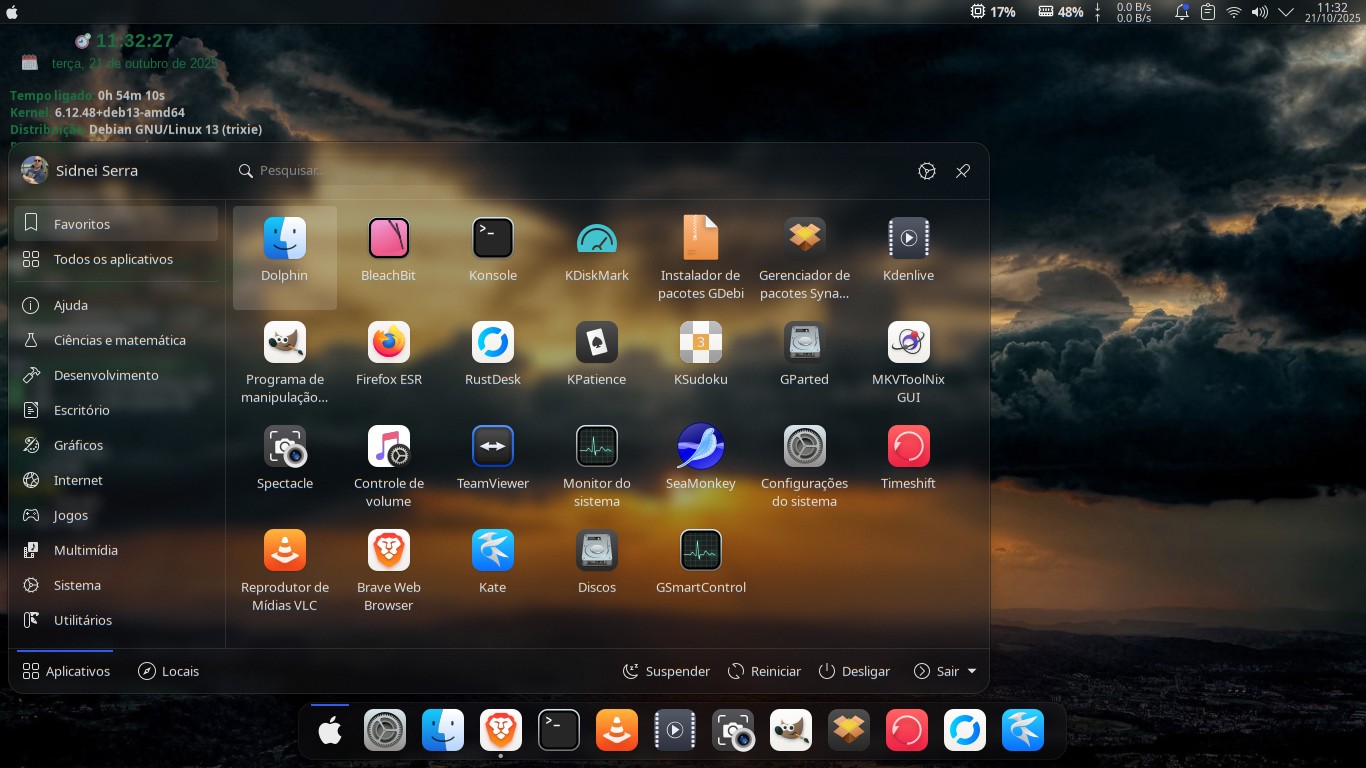Switch to the Locais tab

coord(169,671)
